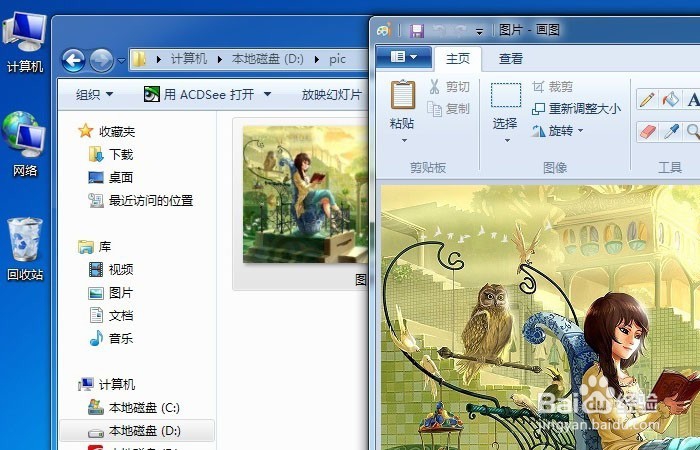Open the Paste (粘贴) dropdown arrow

404,141
